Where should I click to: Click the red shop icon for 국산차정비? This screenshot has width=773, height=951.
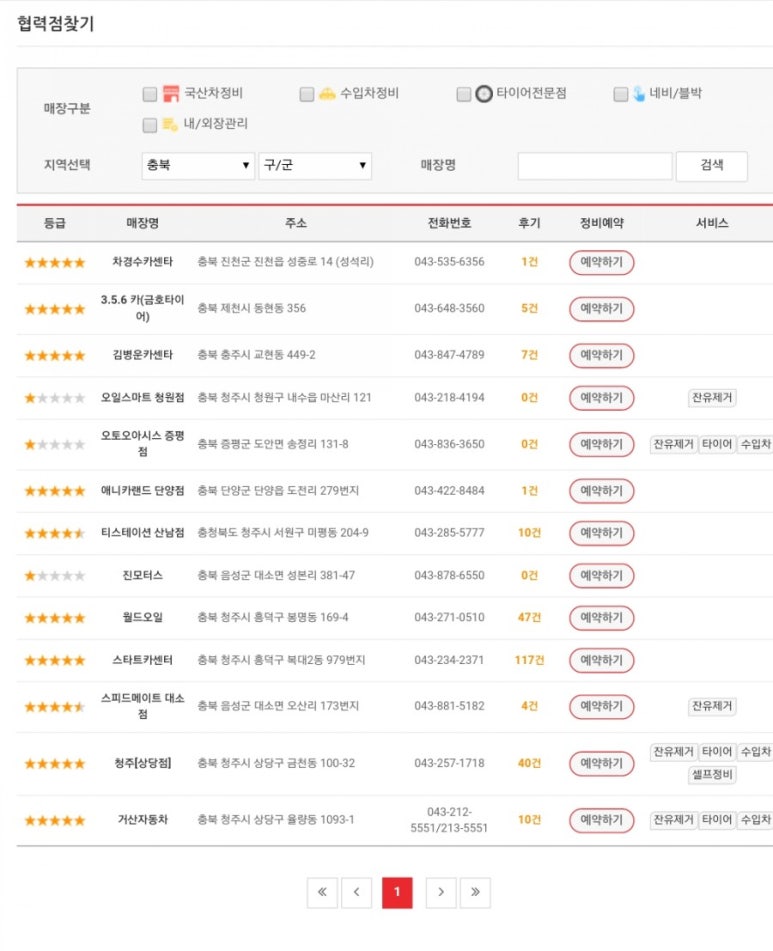(171, 93)
